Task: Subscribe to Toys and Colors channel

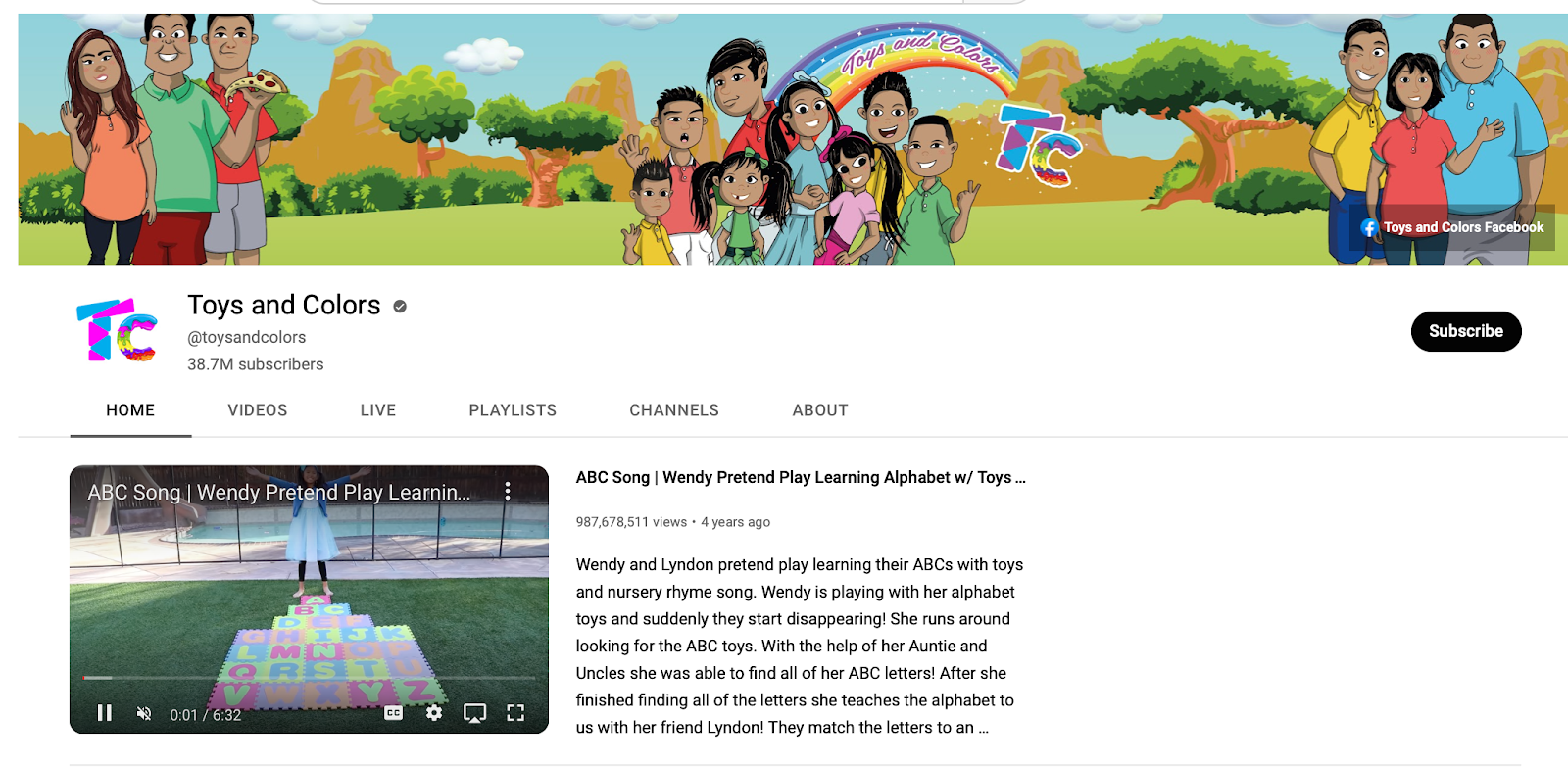Action: pyautogui.click(x=1466, y=331)
